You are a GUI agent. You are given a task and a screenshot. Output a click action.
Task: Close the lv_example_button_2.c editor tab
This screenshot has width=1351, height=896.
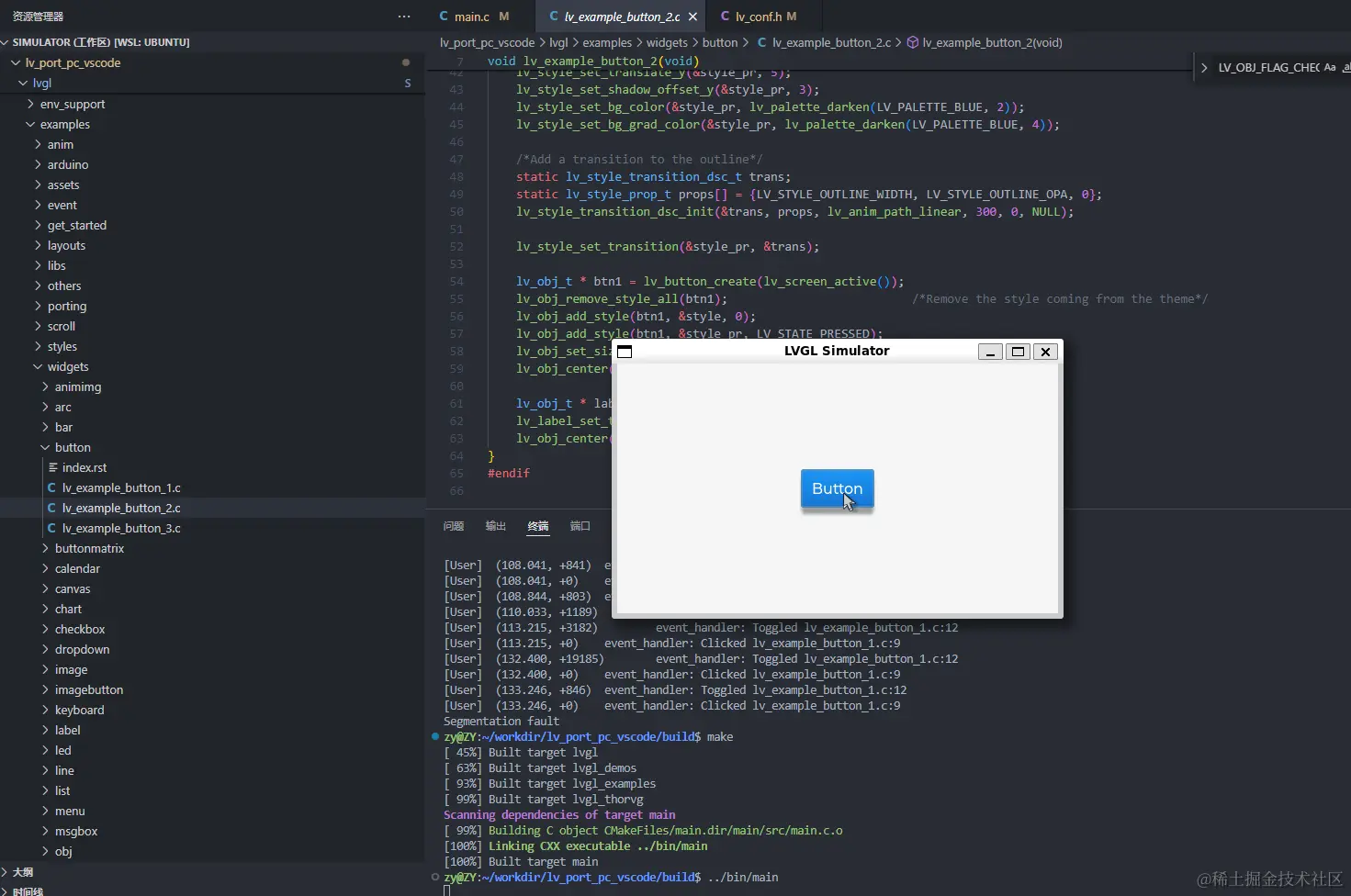692,17
